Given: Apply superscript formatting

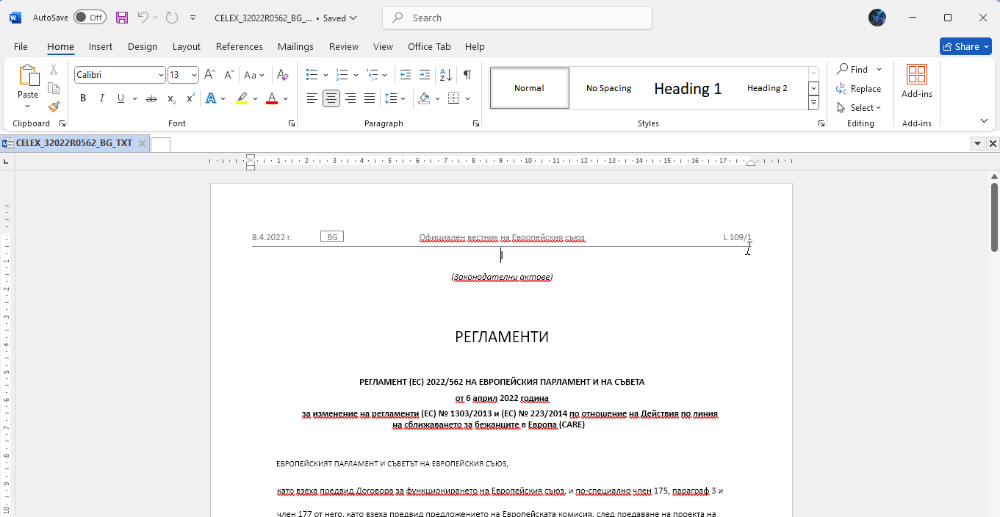Looking at the screenshot, I should click(x=190, y=99).
